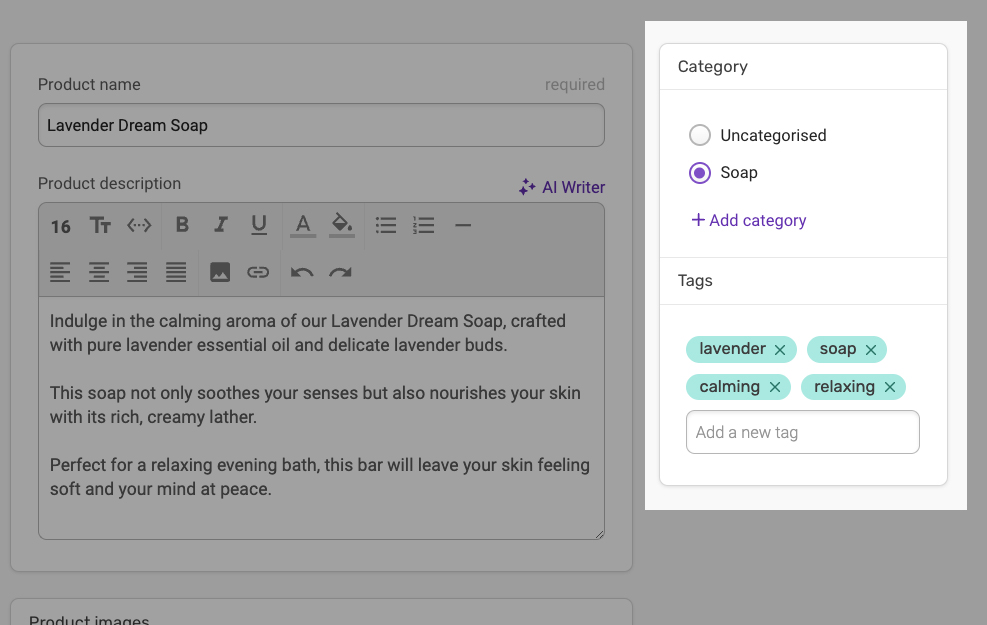
Task: Insert a horizontal rule
Action: (463, 225)
